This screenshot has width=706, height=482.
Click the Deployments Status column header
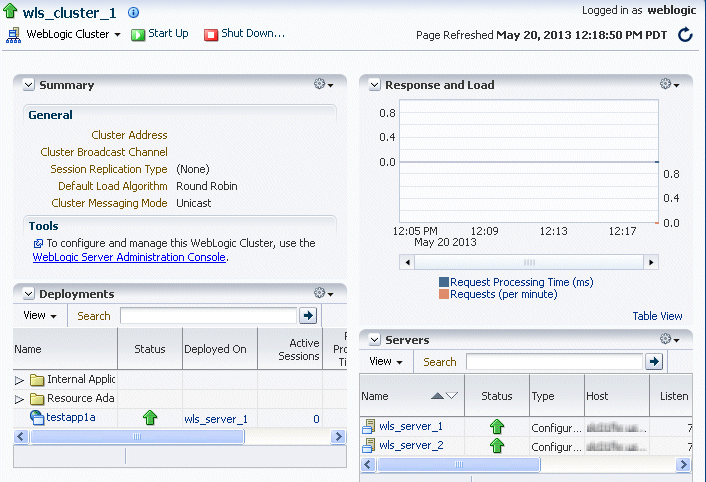(150, 349)
